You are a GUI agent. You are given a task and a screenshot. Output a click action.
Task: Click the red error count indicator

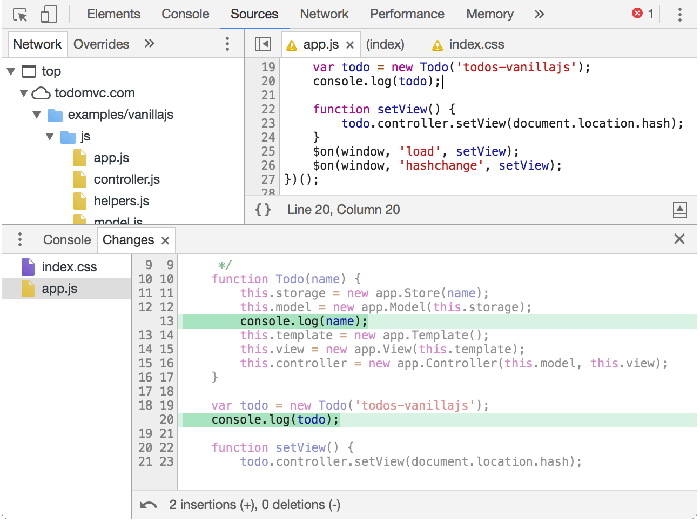[642, 14]
